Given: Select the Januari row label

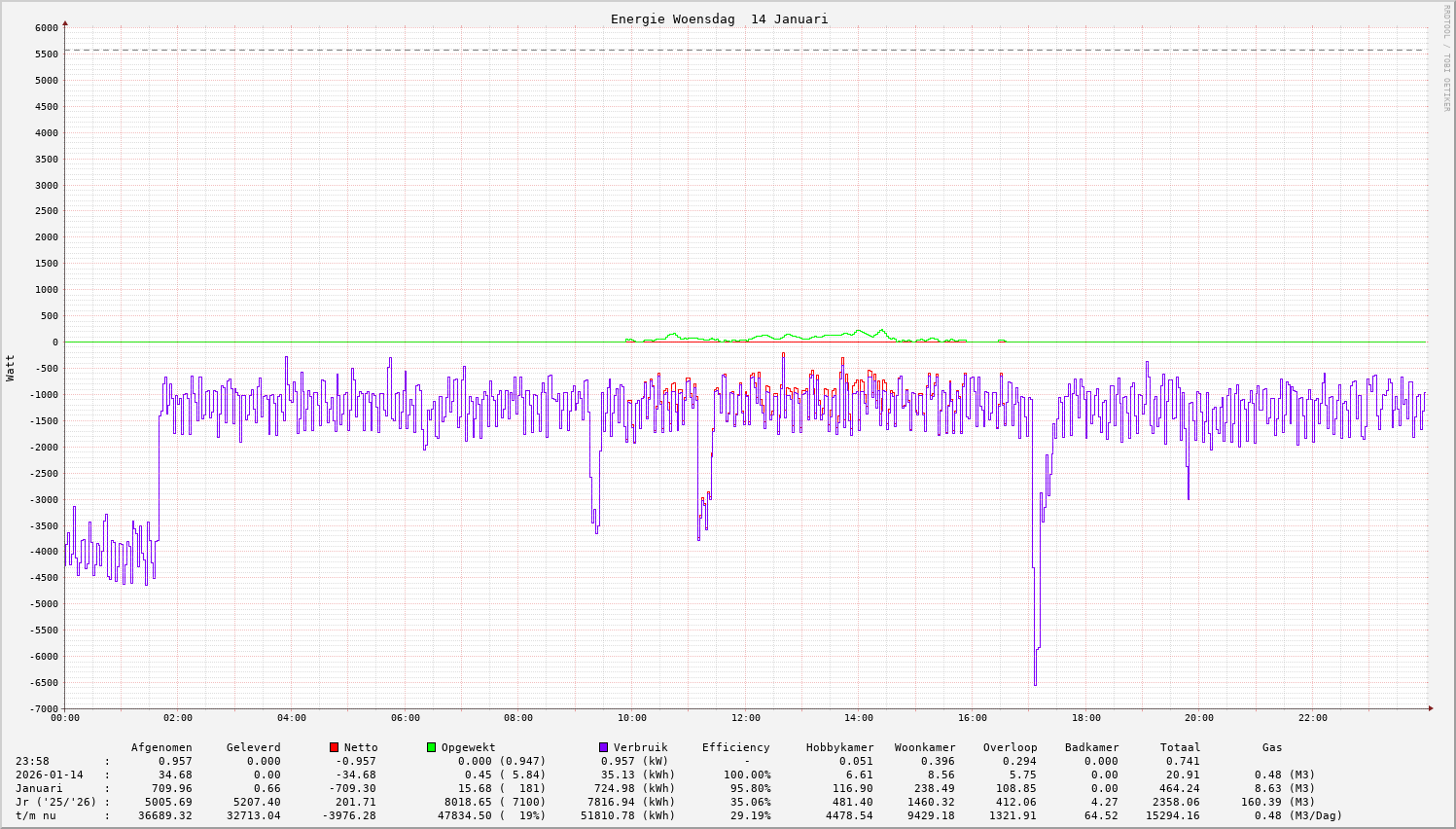Looking at the screenshot, I should [39, 788].
